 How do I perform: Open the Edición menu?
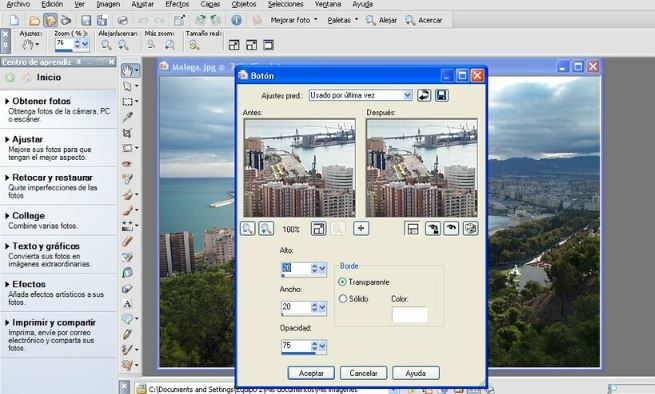(52, 4)
